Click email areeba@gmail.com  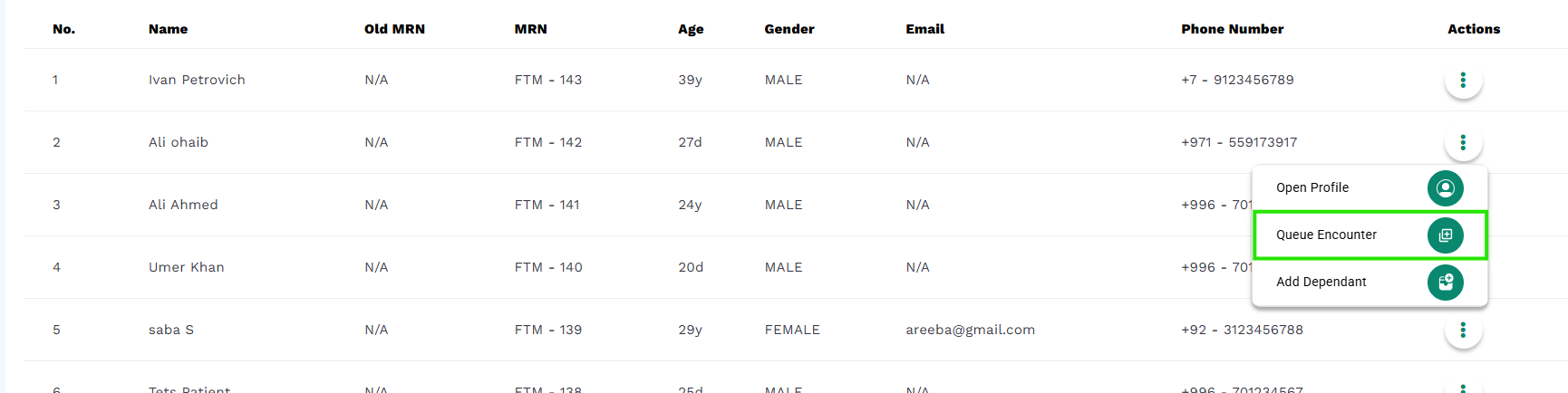tap(970, 330)
